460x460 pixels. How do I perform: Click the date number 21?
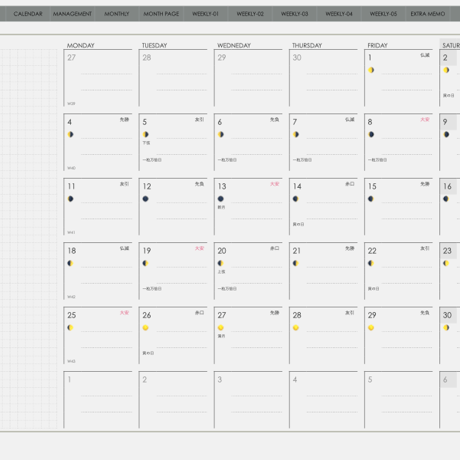(x=297, y=251)
